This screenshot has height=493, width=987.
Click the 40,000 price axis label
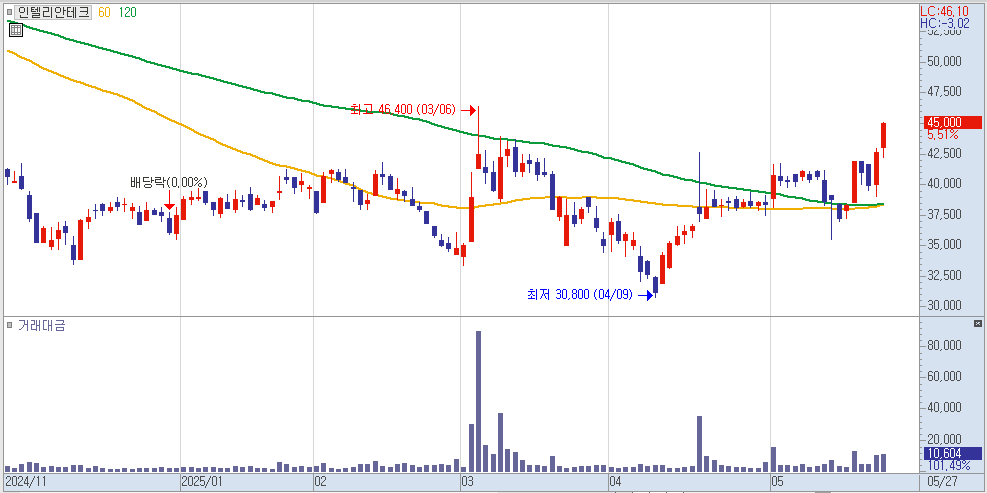tap(944, 183)
